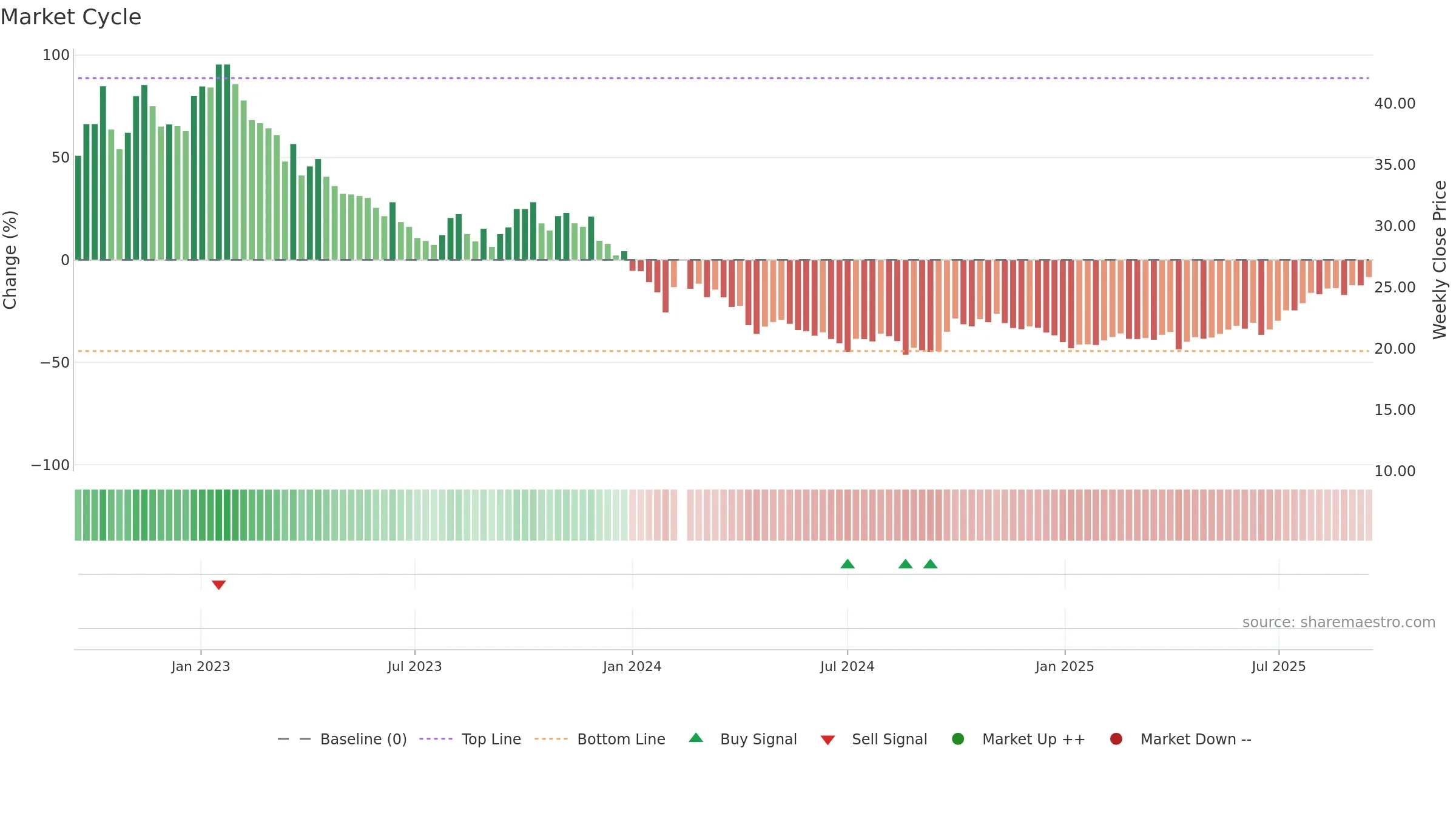
Task: Click the Change (%) axis title
Action: point(10,260)
